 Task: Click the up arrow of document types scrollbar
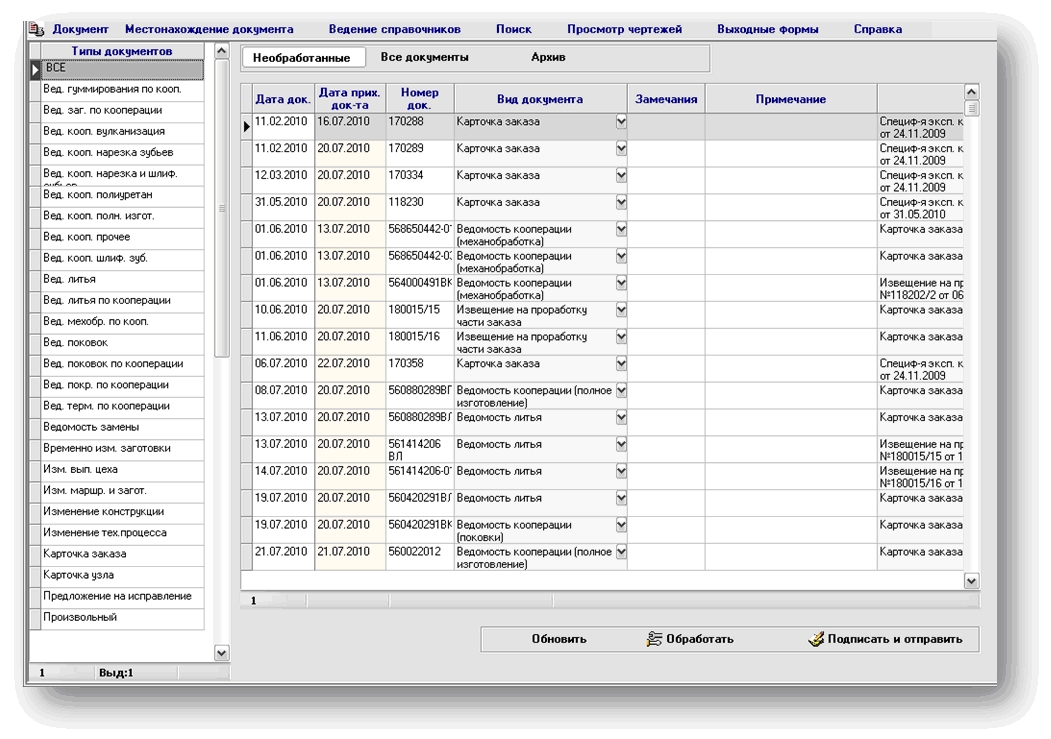(x=221, y=52)
